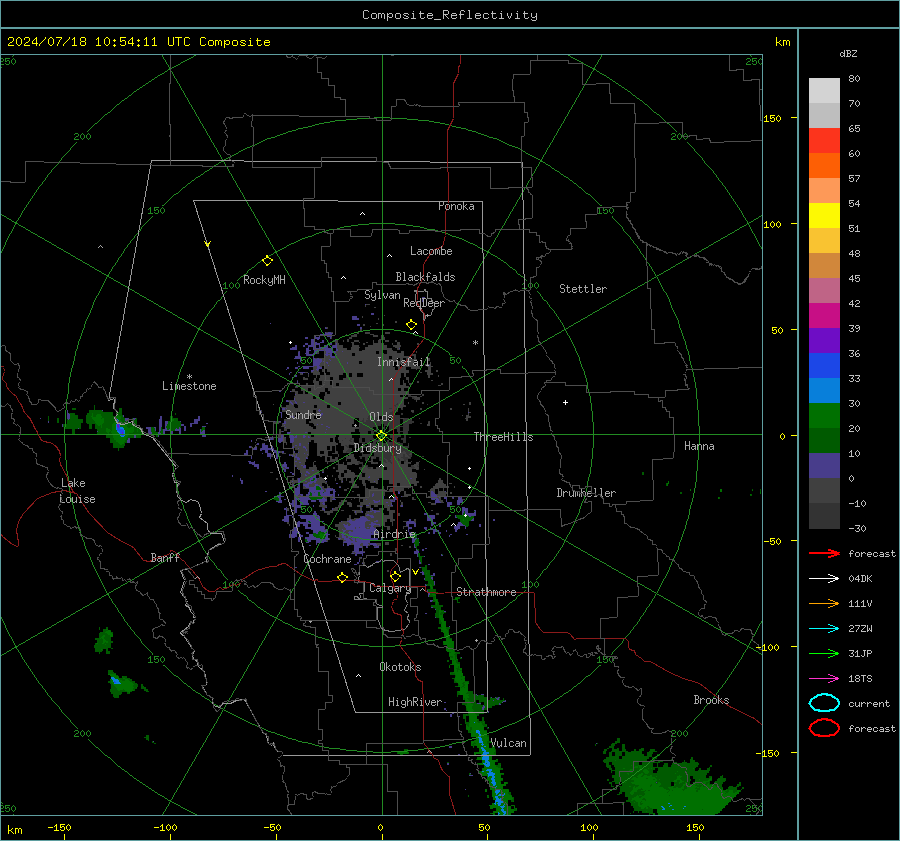Click the Brooks city label
The image size is (900, 841).
point(711,700)
